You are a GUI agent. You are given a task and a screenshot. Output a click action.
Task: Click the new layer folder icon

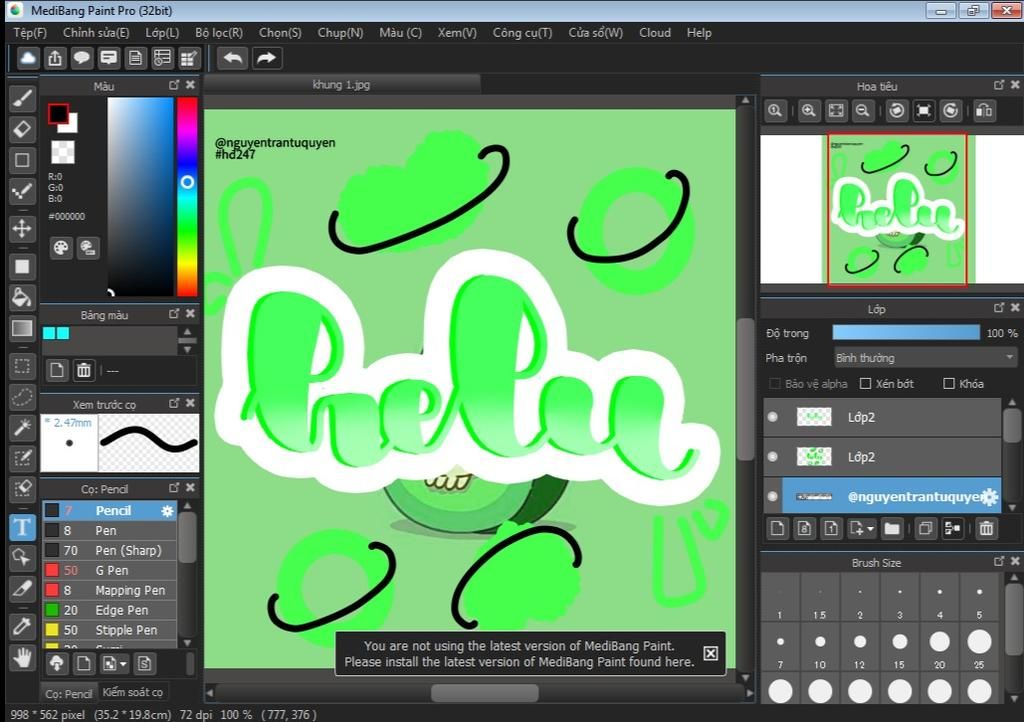[892, 528]
